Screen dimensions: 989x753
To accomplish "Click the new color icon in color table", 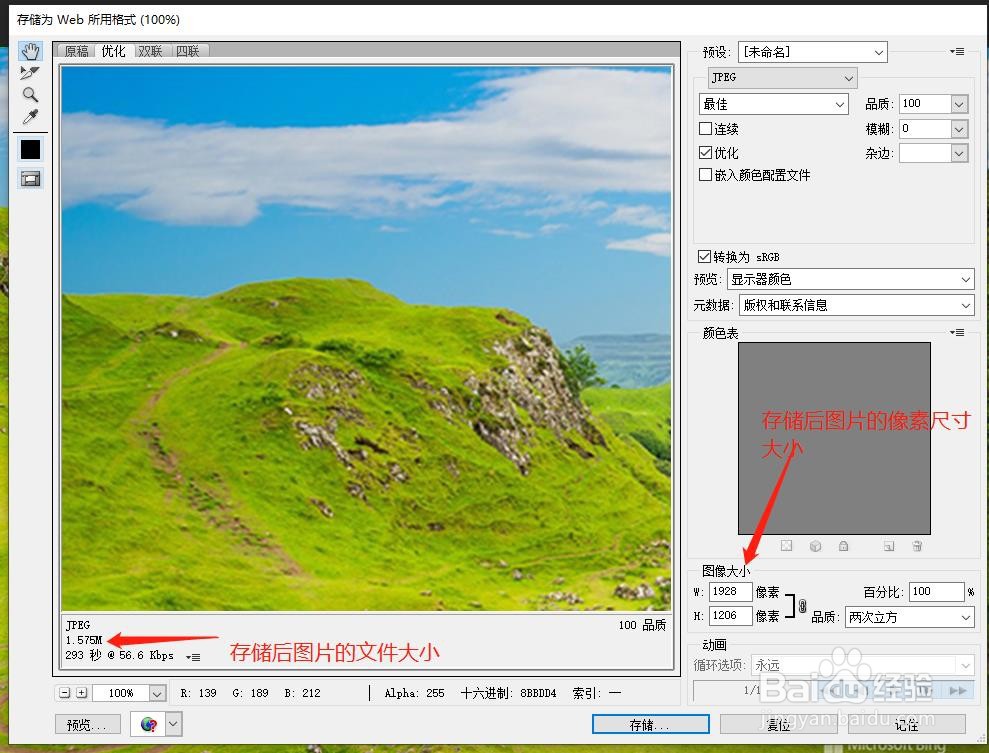I will [x=889, y=546].
